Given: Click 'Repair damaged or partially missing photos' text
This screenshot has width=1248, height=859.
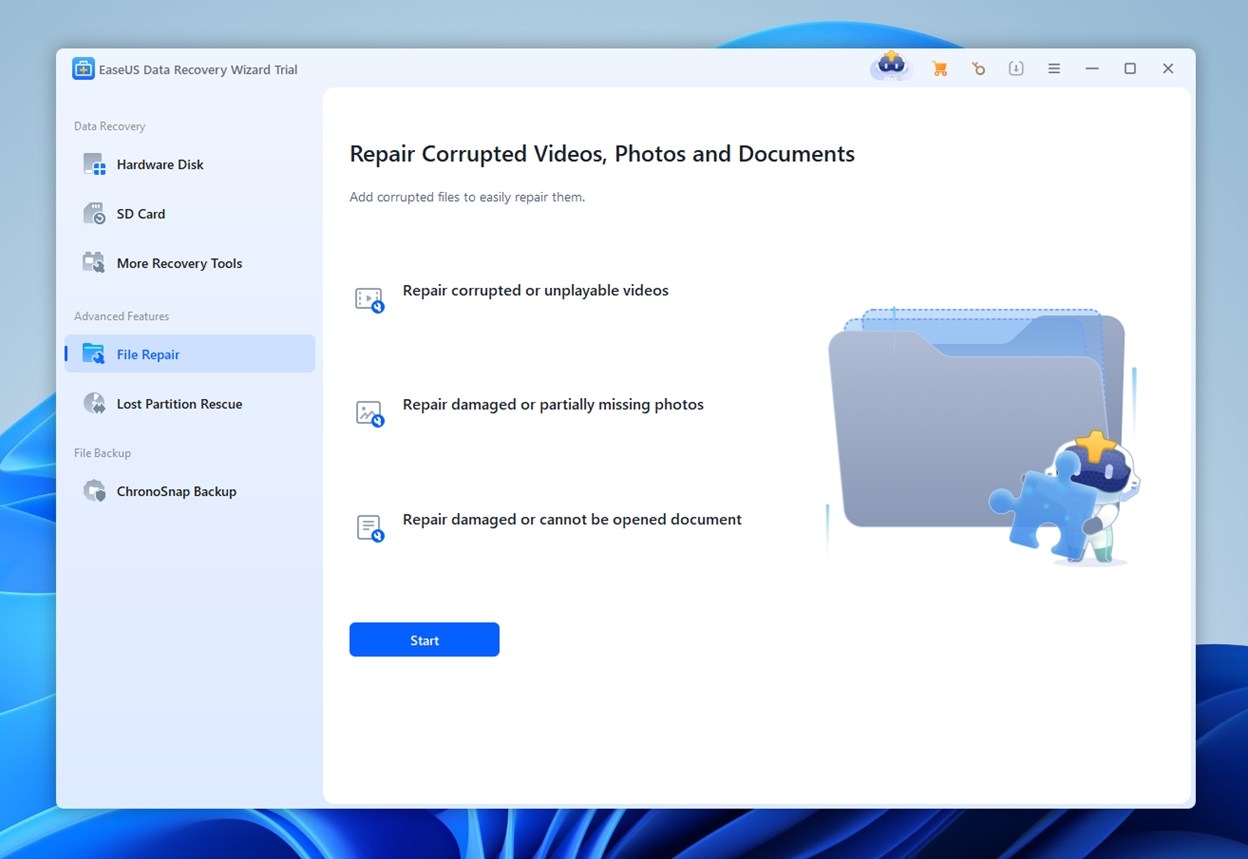Looking at the screenshot, I should [553, 405].
